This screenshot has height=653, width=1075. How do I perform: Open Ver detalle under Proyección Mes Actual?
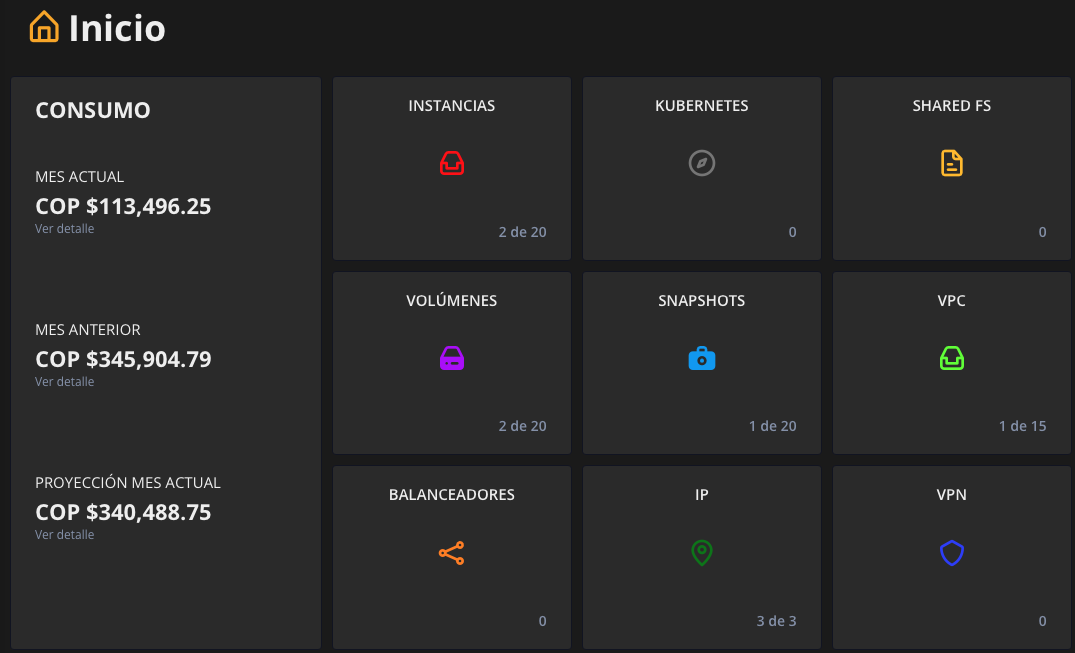64,534
